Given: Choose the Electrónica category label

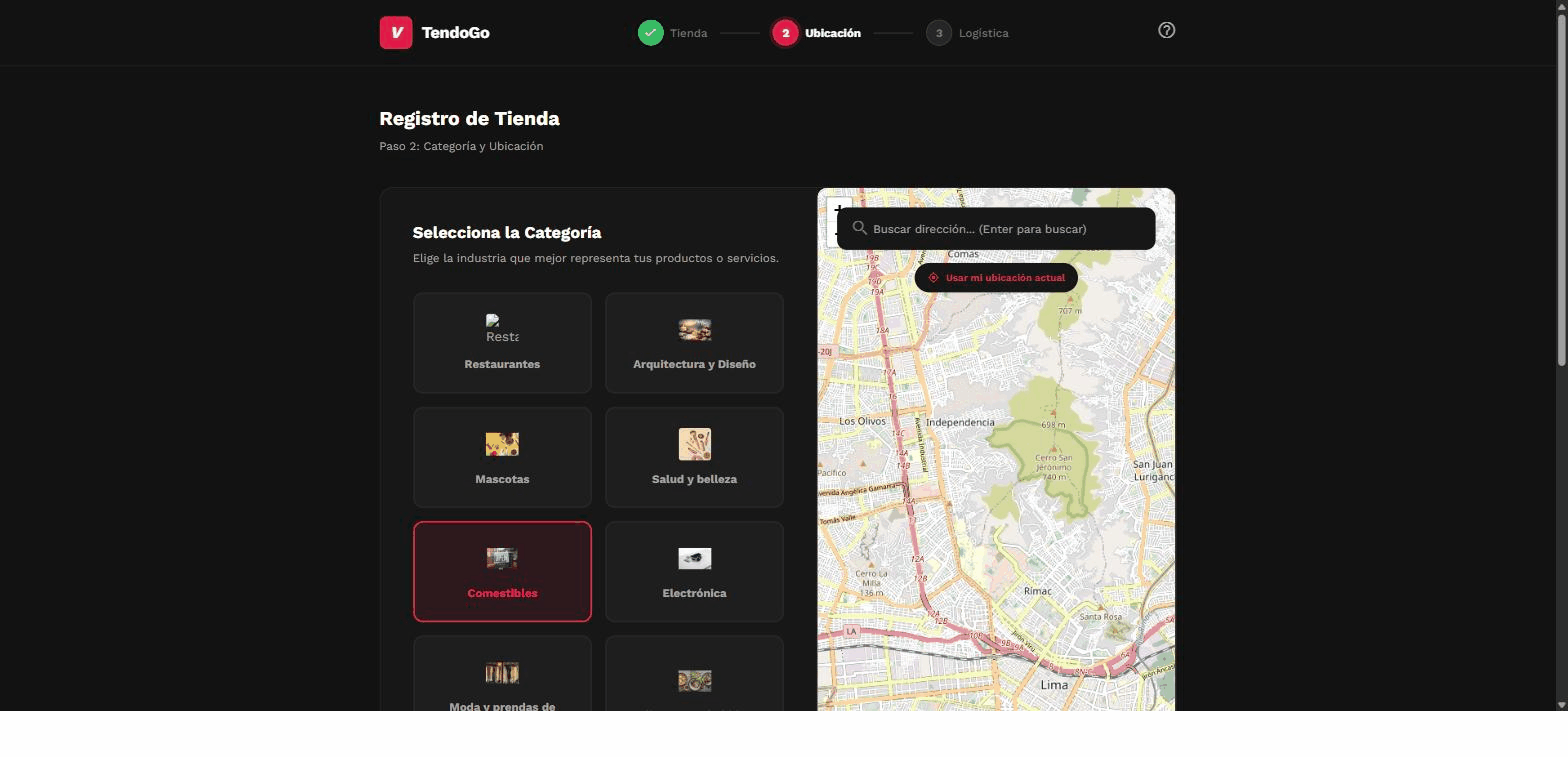Looking at the screenshot, I should (694, 593).
